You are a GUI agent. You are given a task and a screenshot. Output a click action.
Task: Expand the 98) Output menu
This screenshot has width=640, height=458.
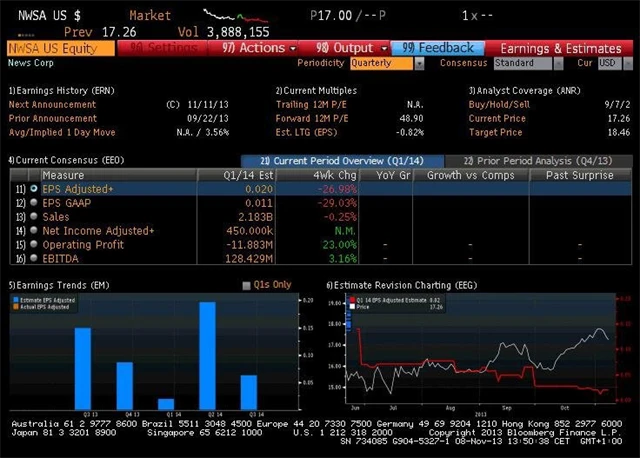tap(351, 48)
